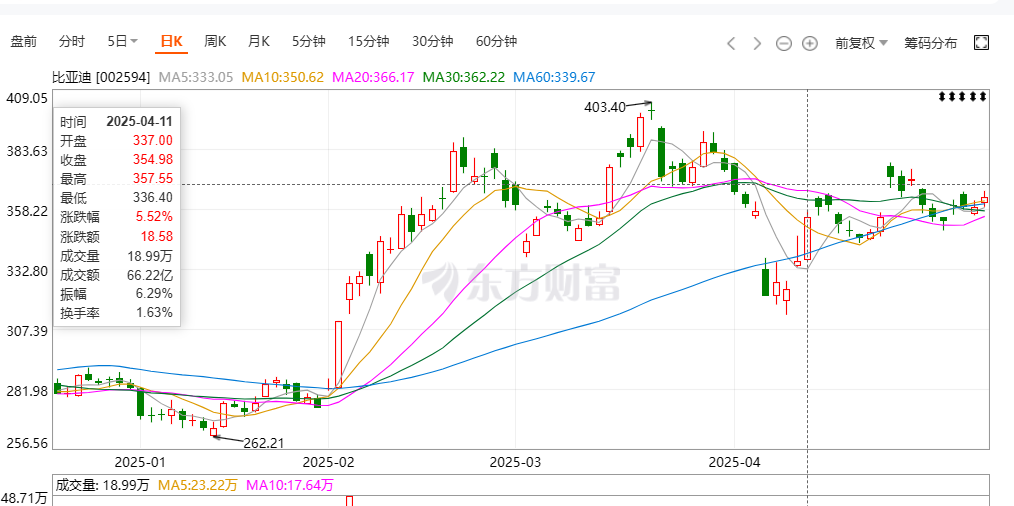Image resolution: width=1014 pixels, height=506 pixels.
Task: Select the 15分钟 interval tab
Action: (x=369, y=42)
